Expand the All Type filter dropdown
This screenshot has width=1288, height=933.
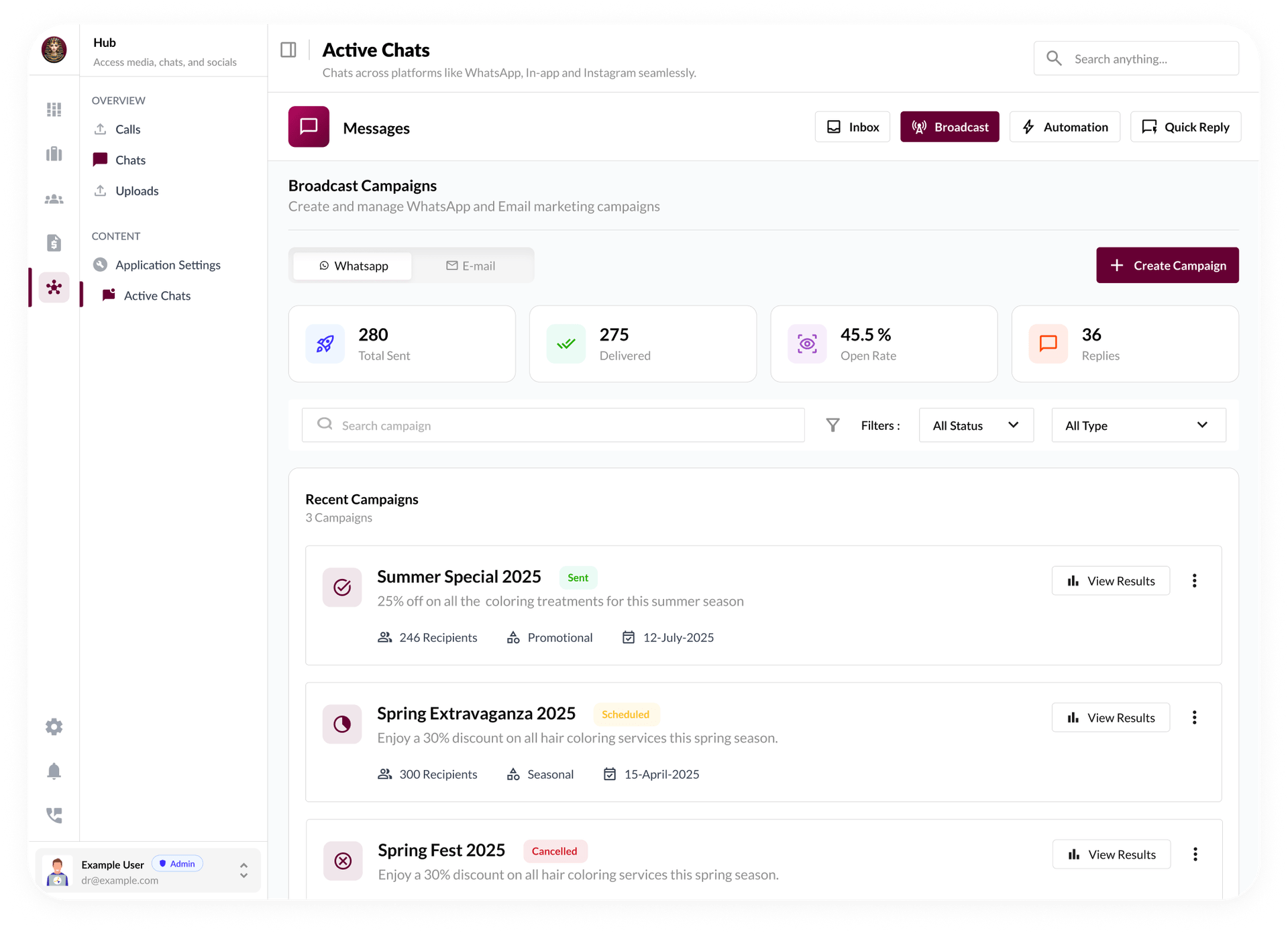click(1138, 425)
